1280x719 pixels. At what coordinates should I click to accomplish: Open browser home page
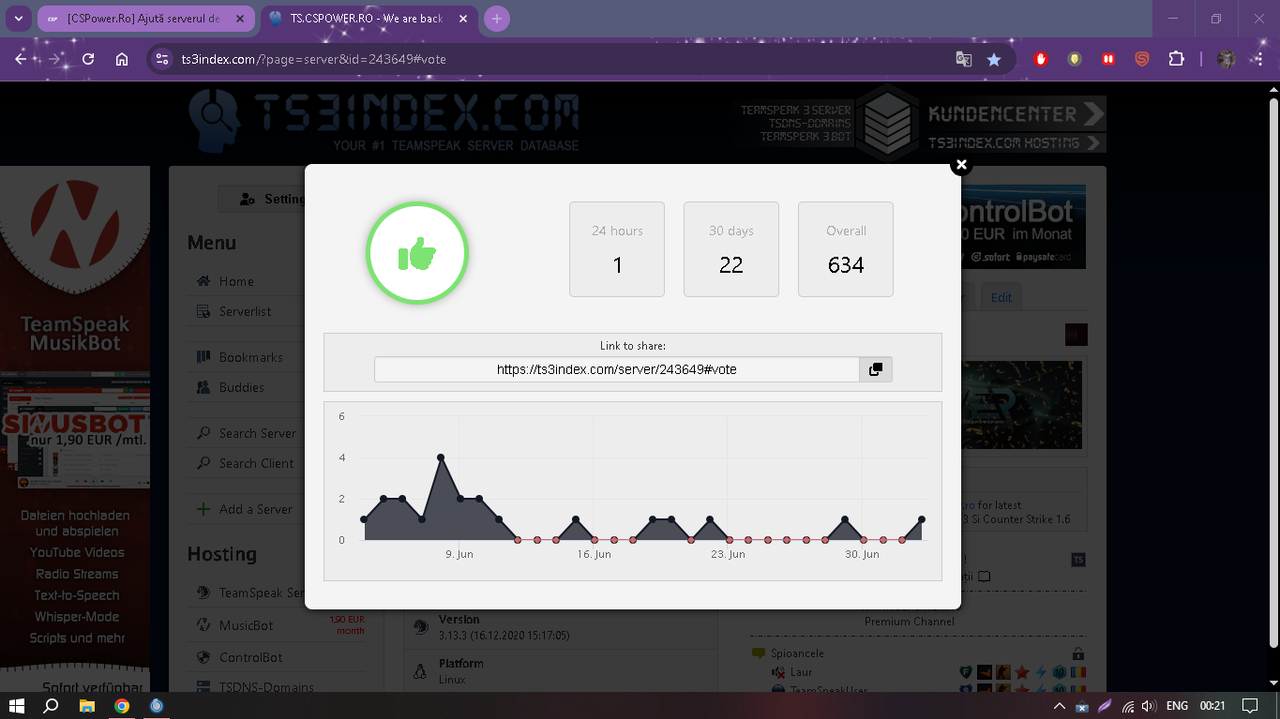click(122, 59)
